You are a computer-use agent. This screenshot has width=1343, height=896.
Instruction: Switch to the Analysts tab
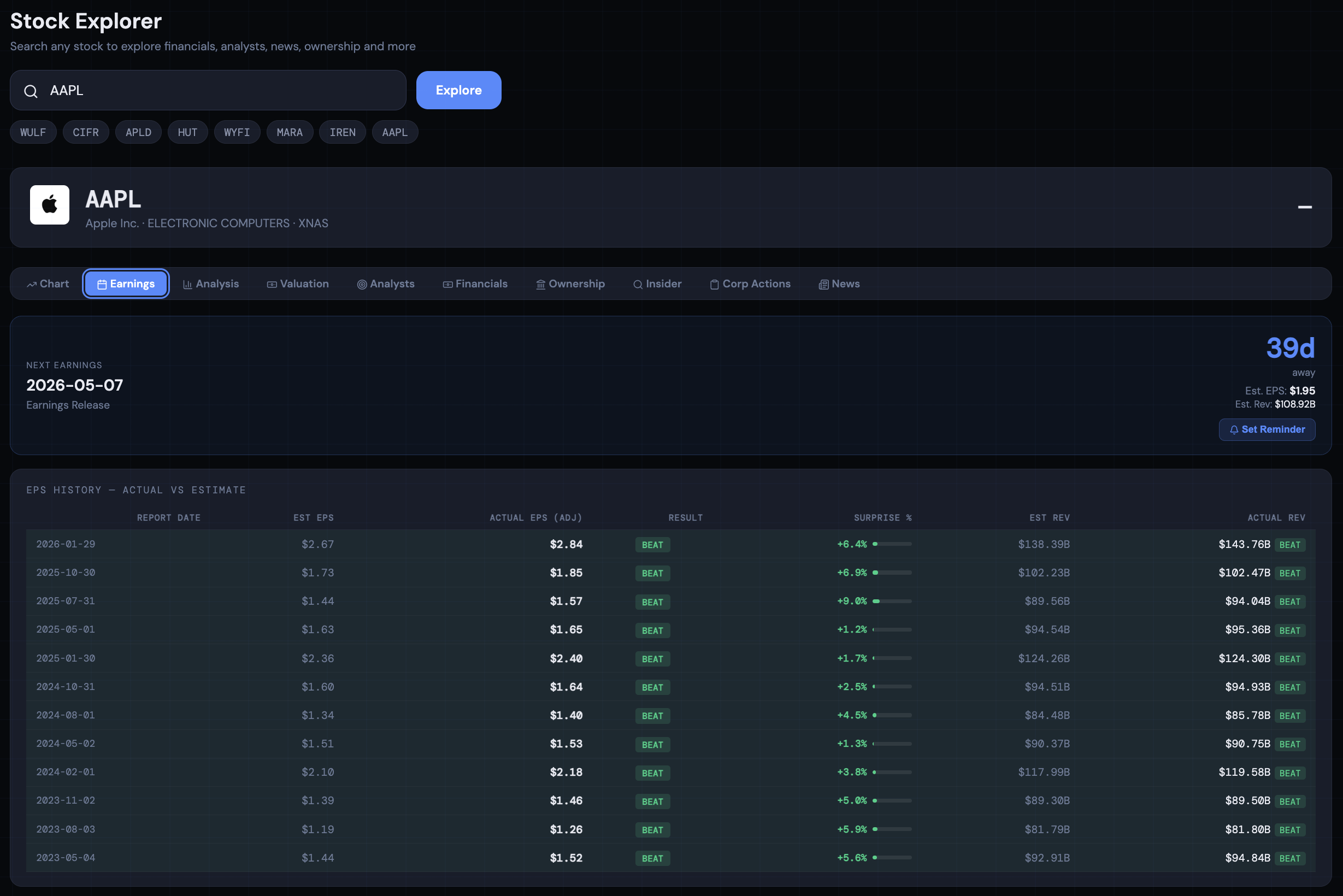(386, 284)
